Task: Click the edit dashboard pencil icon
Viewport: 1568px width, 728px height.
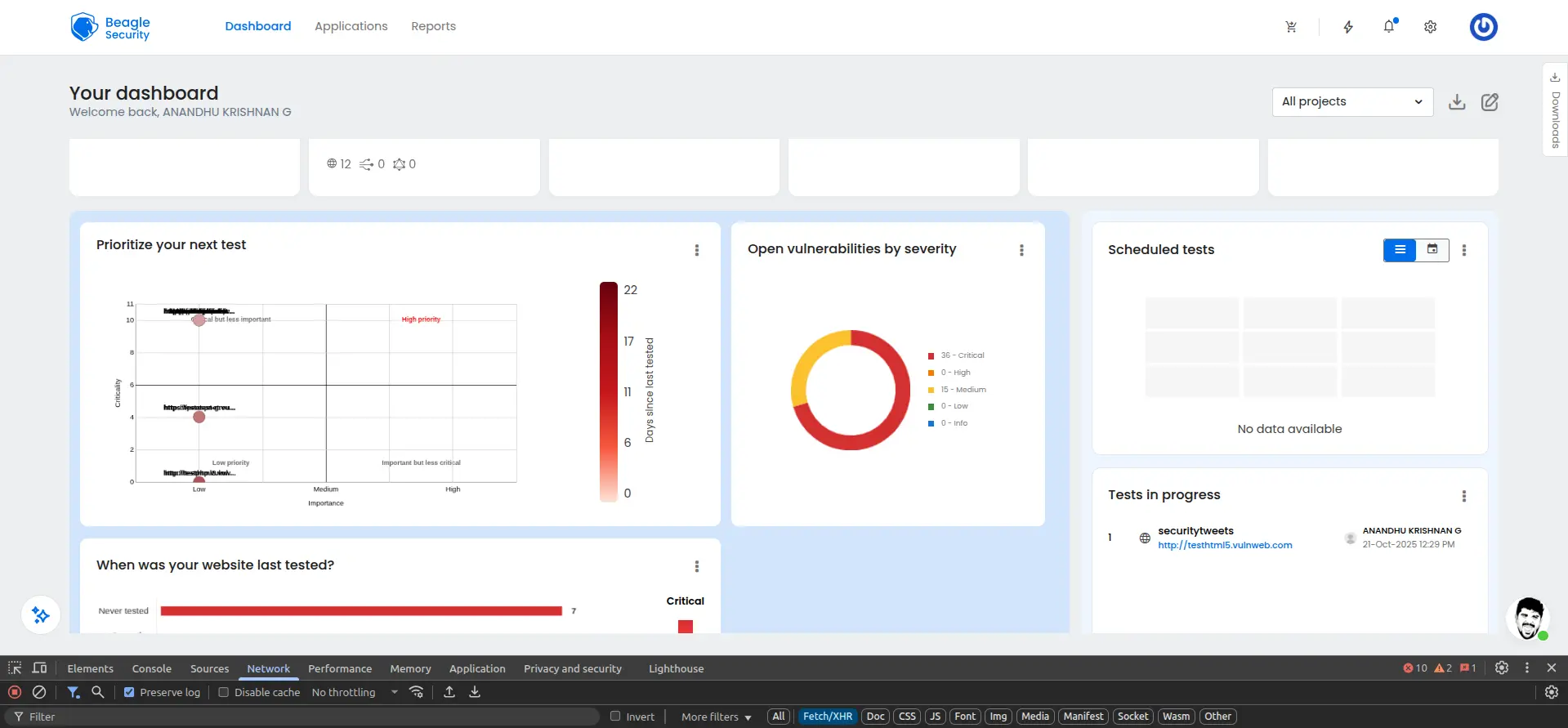Action: (x=1490, y=102)
